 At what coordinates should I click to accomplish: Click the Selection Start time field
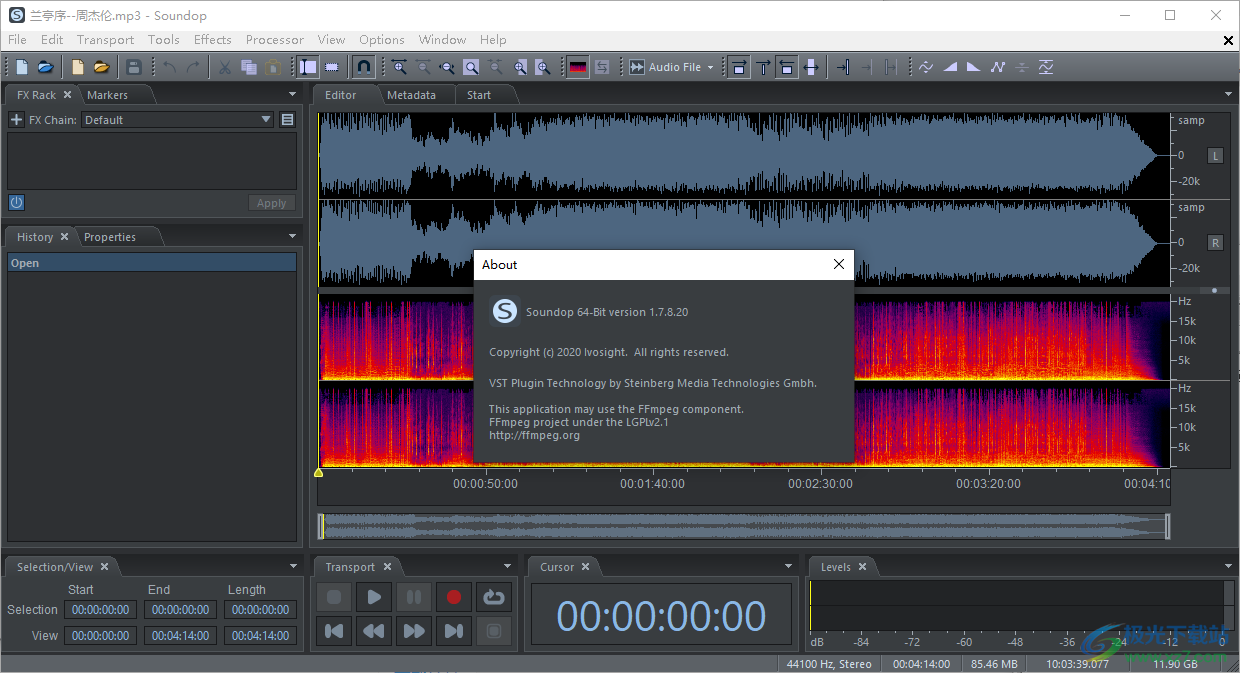click(101, 610)
